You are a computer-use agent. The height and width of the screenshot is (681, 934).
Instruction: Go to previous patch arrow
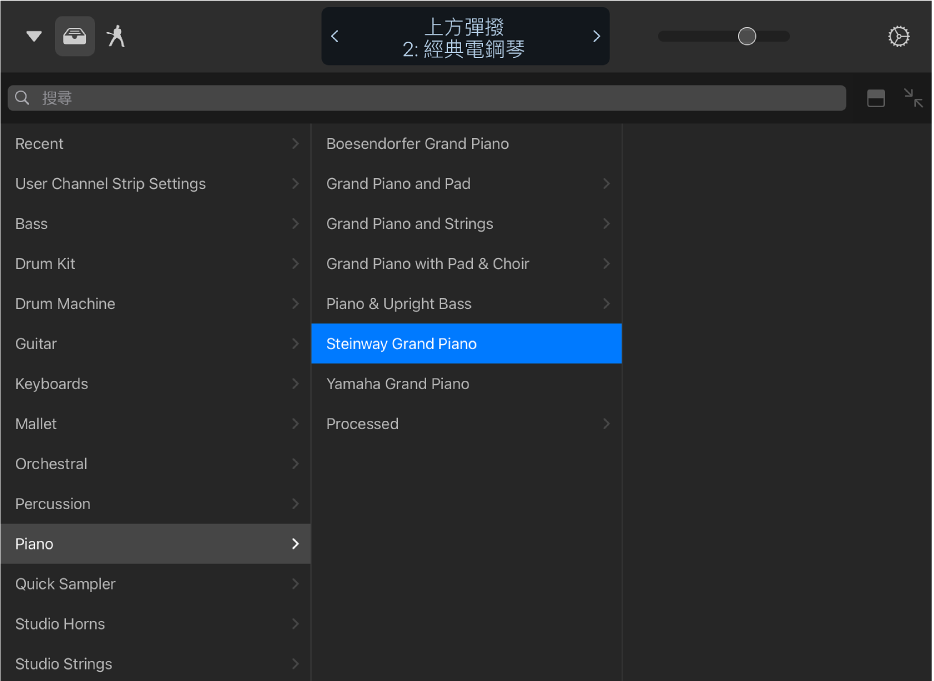pos(335,36)
